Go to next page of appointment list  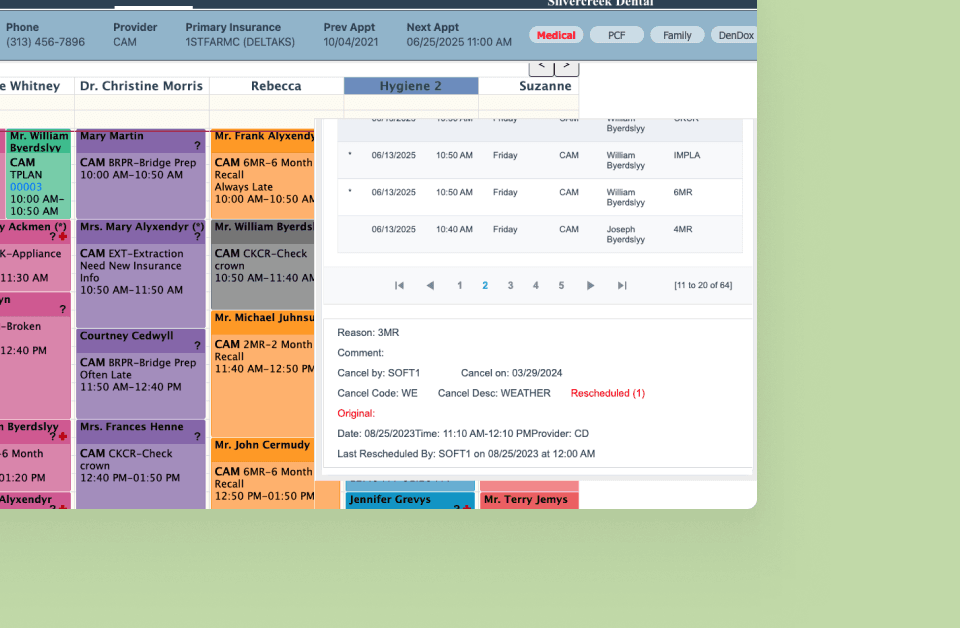point(590,286)
